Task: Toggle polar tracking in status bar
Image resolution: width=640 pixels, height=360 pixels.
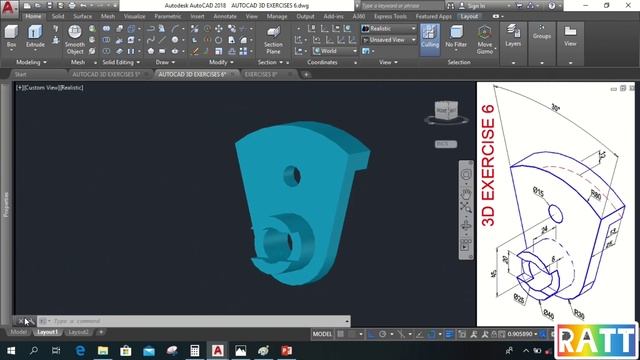Action: tap(382, 334)
